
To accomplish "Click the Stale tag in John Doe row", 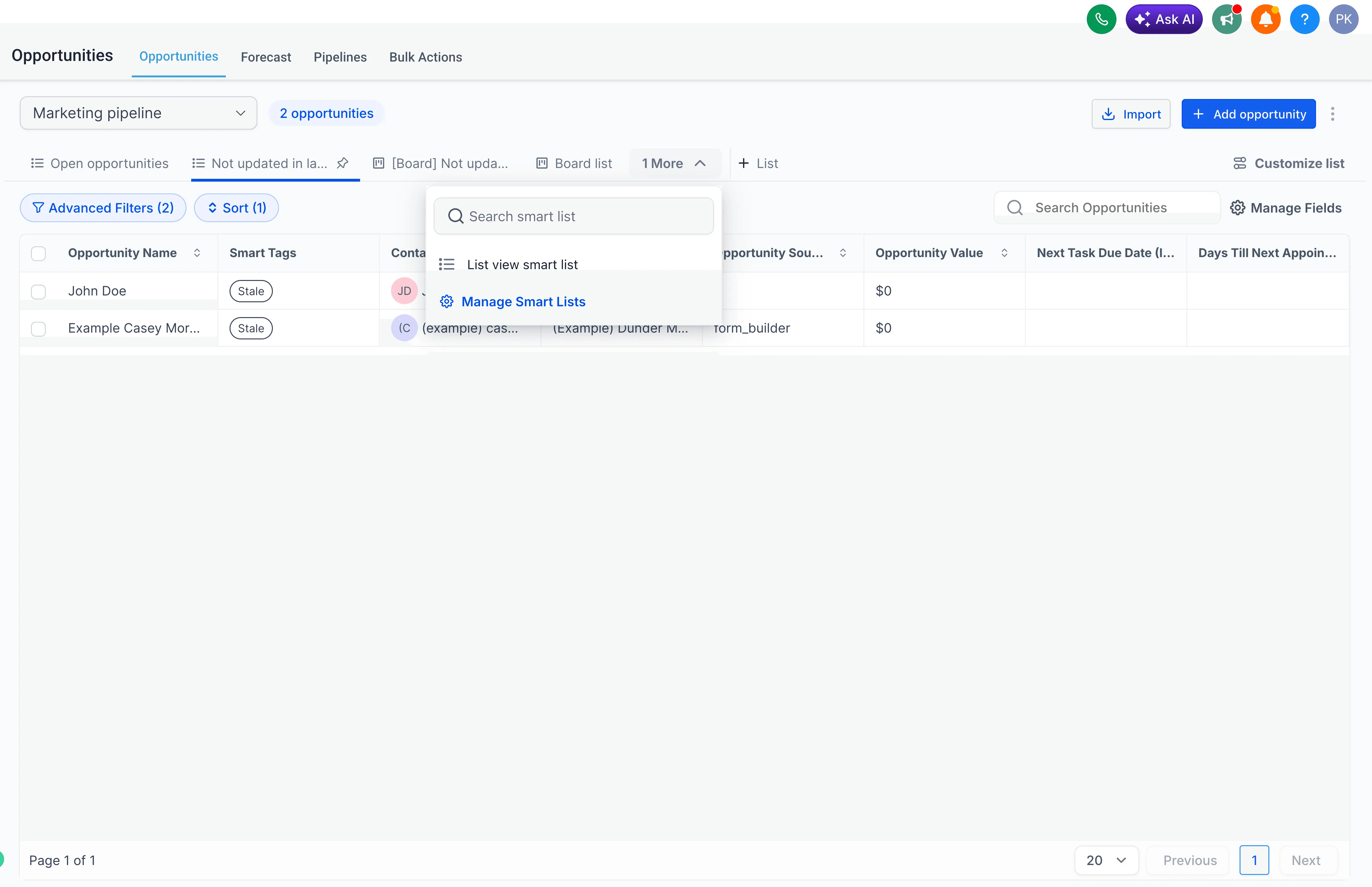I will (251, 291).
